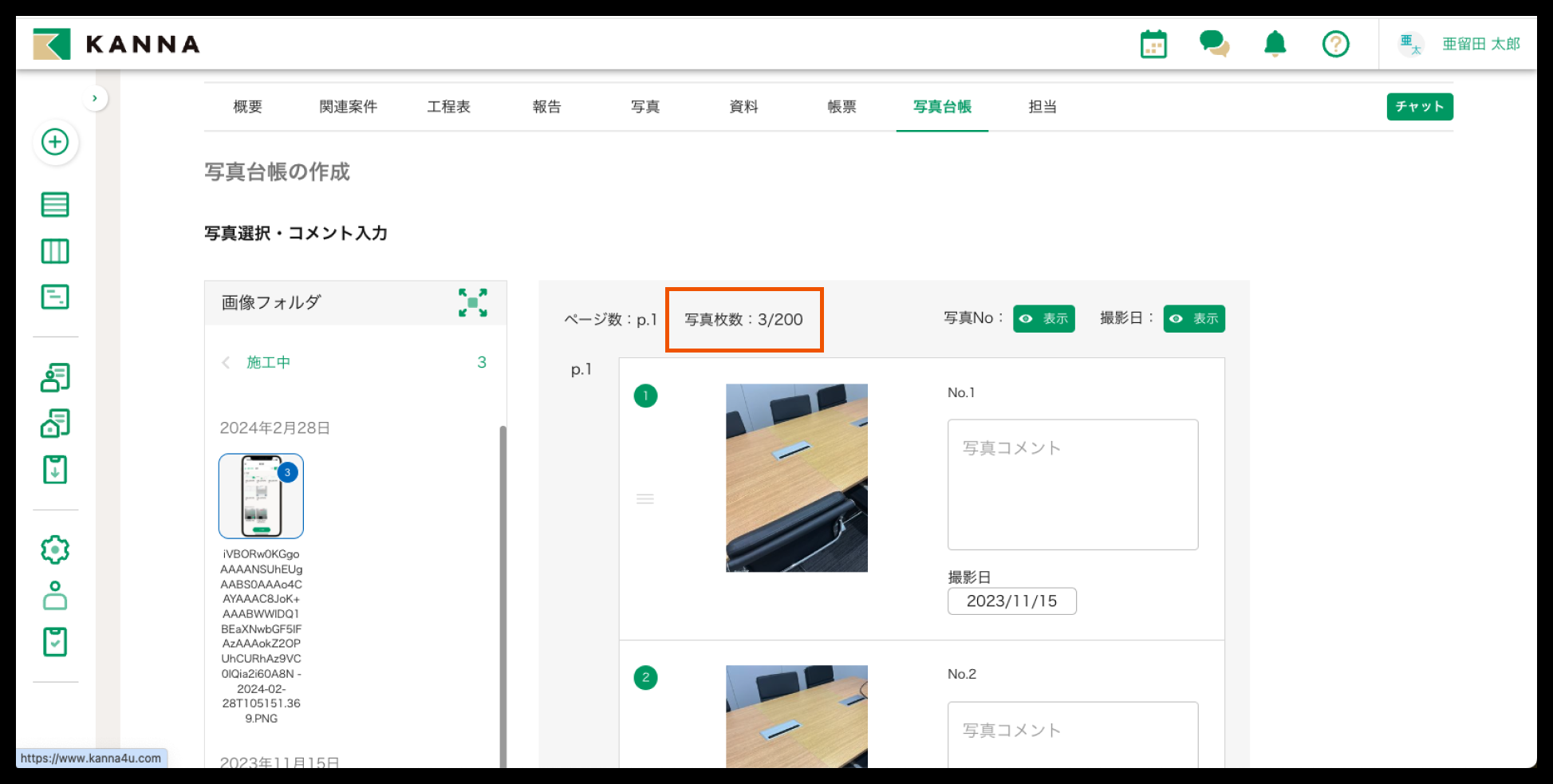
Task: Open the list view icon in the sidebar
Action: point(55,205)
